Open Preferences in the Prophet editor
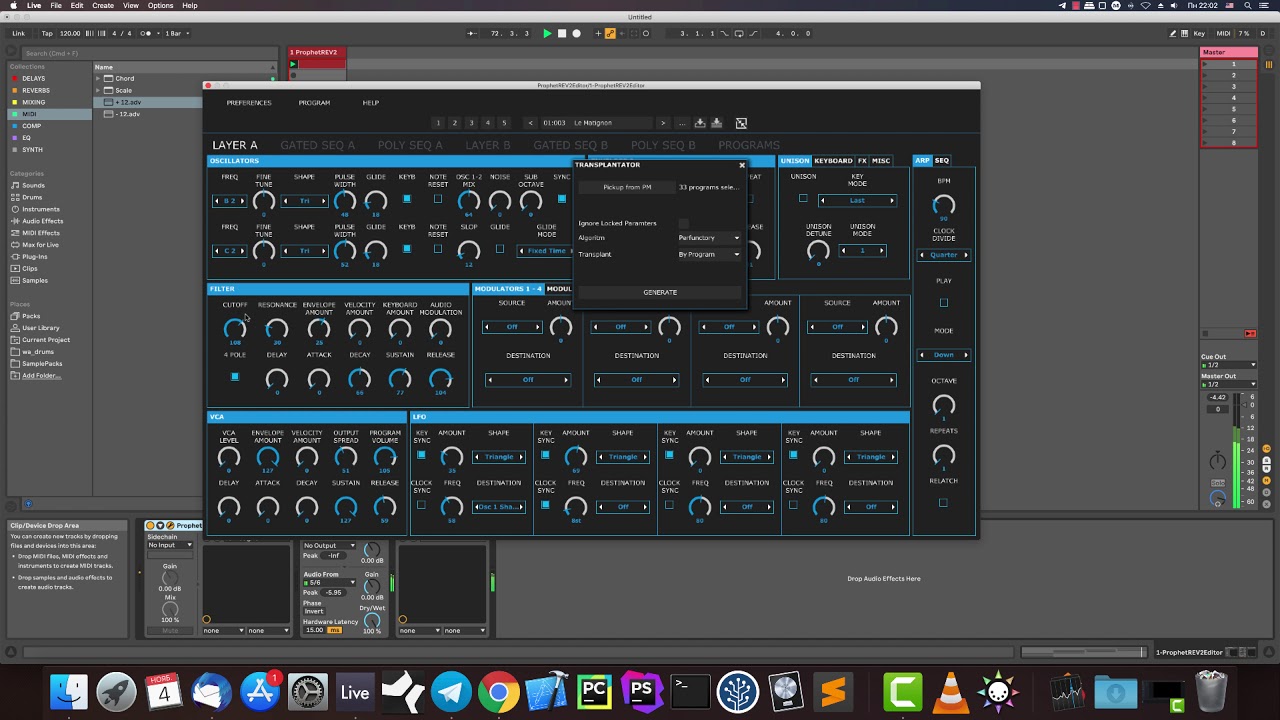Image resolution: width=1280 pixels, height=720 pixels. 249,103
